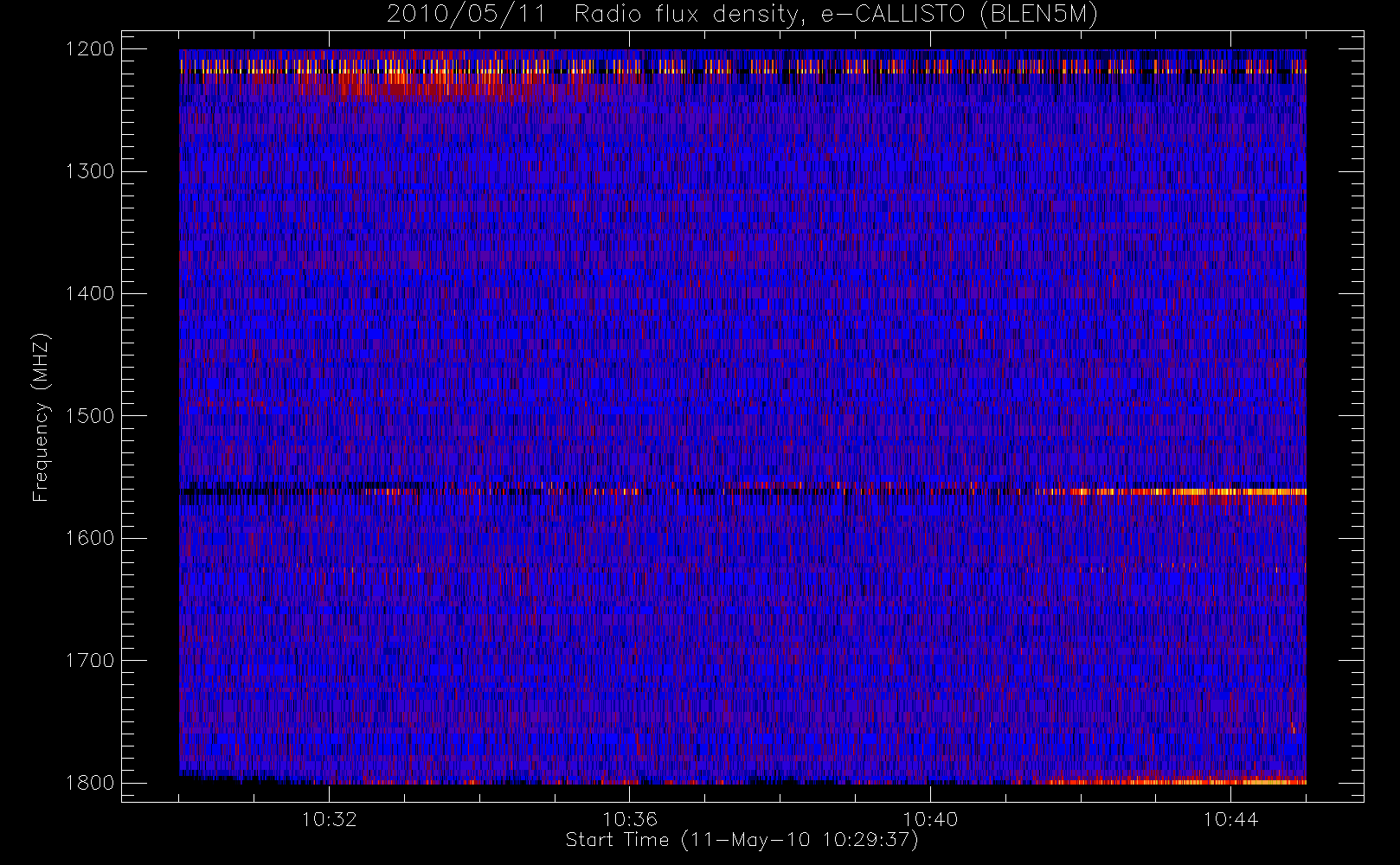Click the 1400 frequency tick label
1400x865 pixels.
[x=90, y=293]
